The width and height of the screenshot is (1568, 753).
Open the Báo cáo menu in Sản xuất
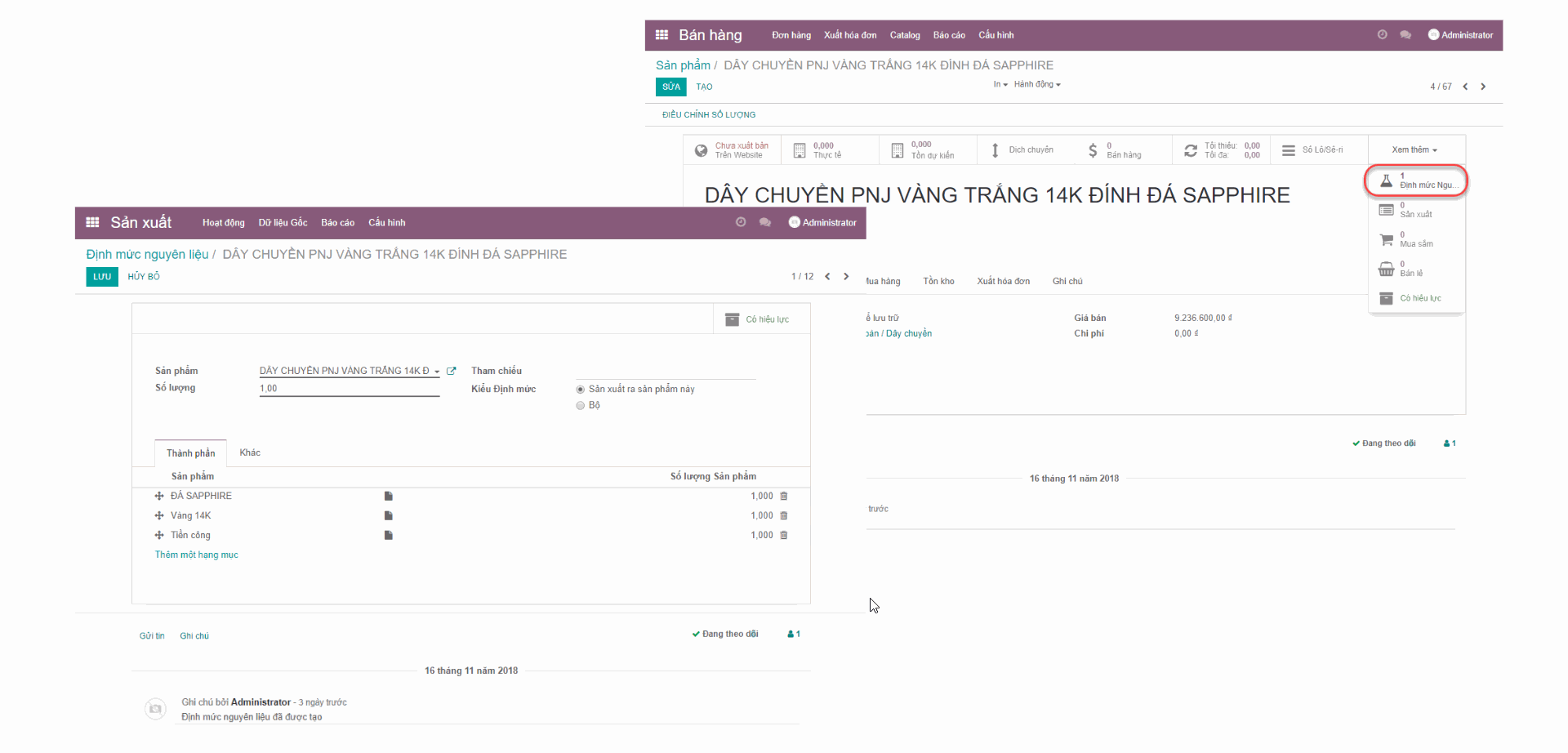(x=337, y=222)
